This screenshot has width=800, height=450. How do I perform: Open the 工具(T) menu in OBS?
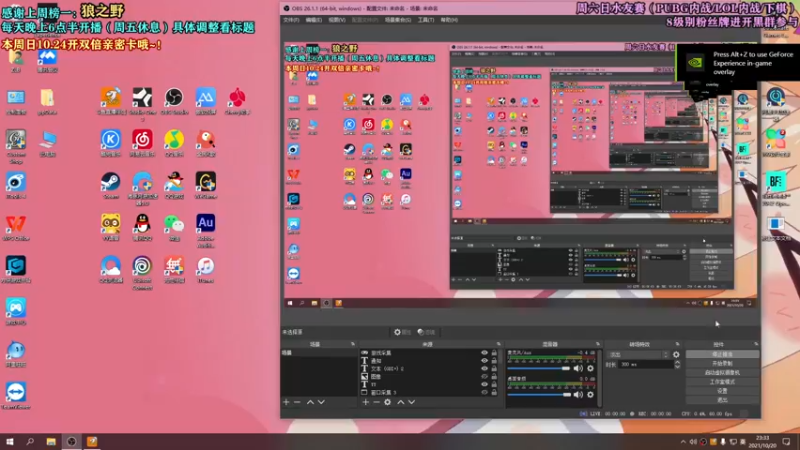point(426,20)
